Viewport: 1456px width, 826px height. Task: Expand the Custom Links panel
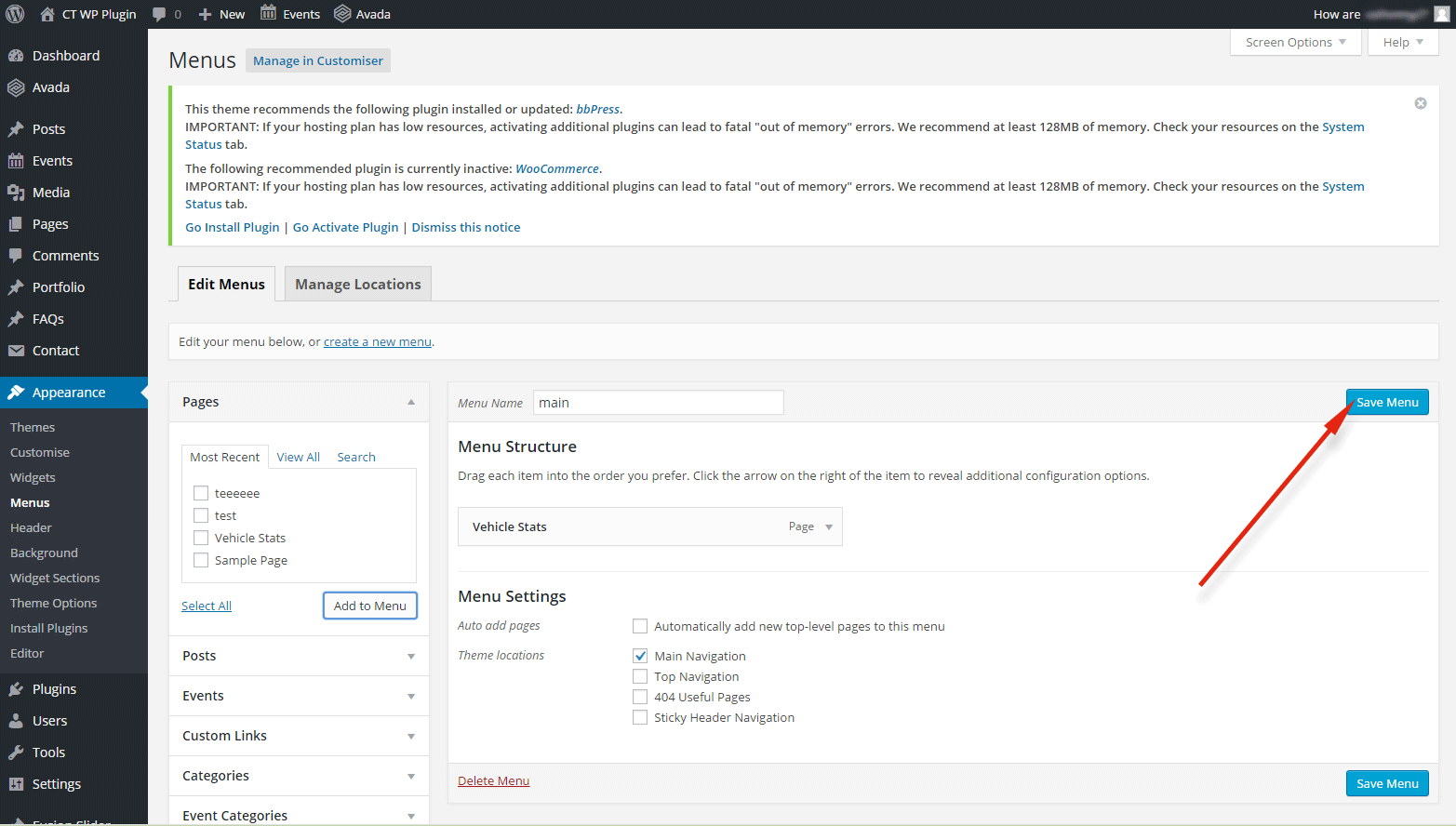pyautogui.click(x=411, y=736)
